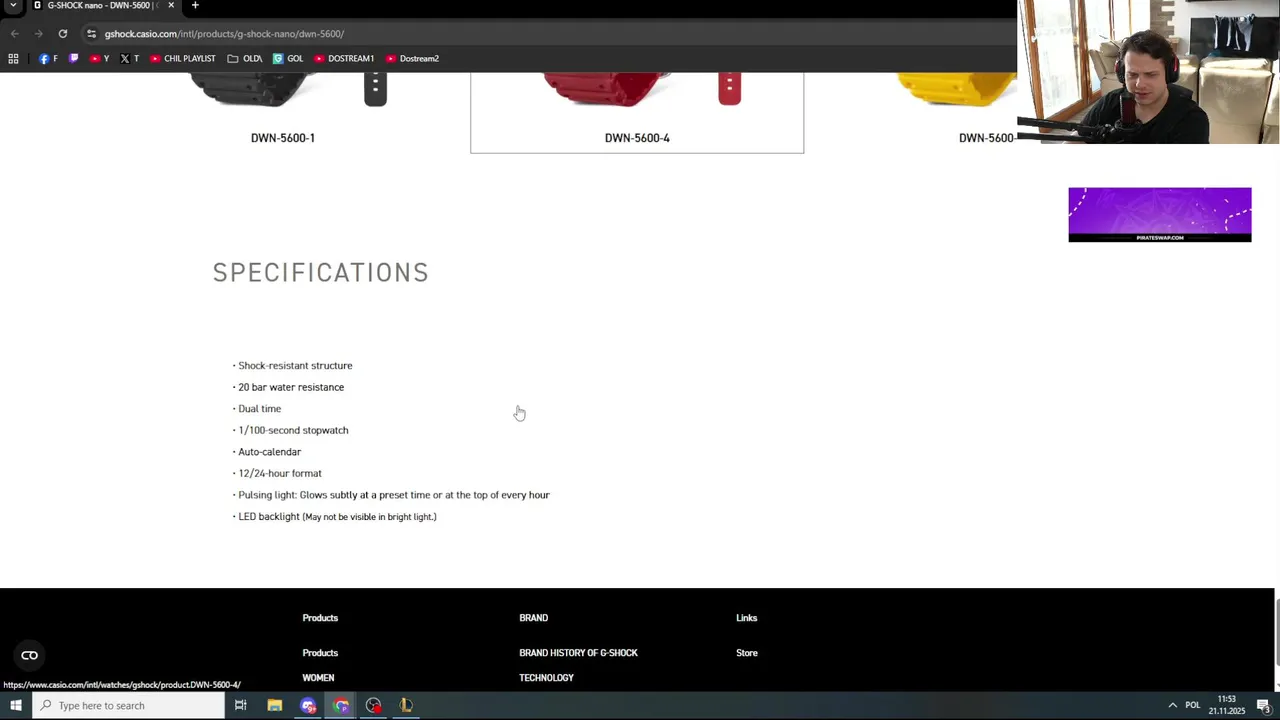1280x720 pixels.
Task: Show hidden system tray icons
Action: [1172, 705]
